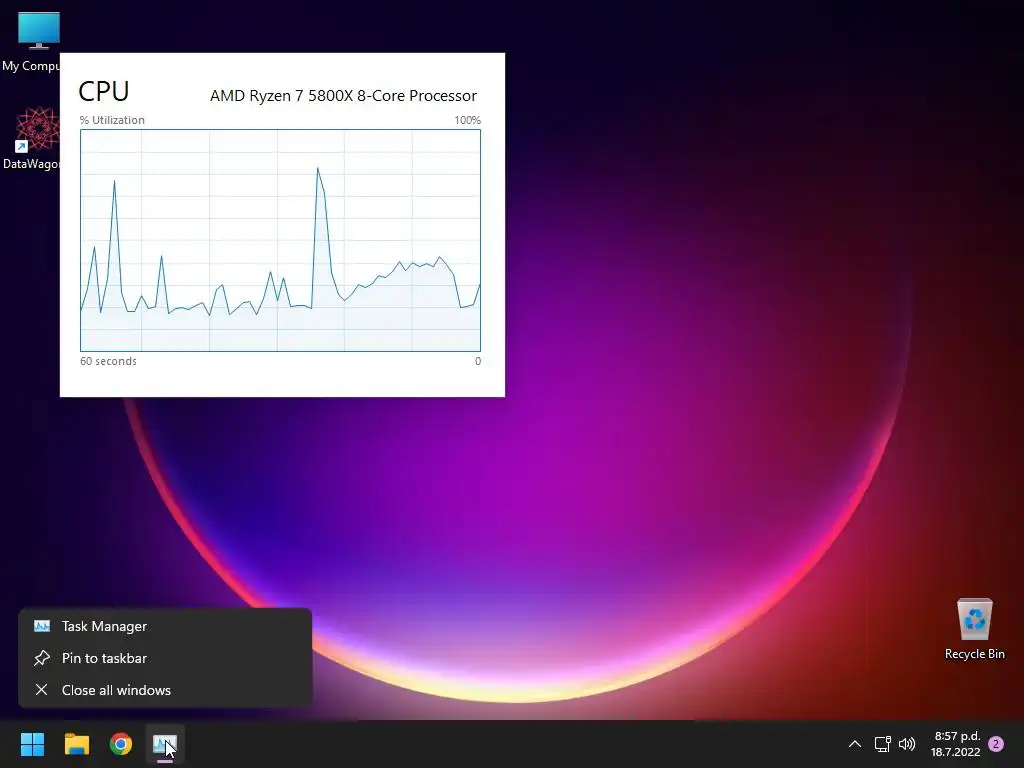Click the CPU utilization graph
Screen dimensions: 1024x768
(280, 240)
